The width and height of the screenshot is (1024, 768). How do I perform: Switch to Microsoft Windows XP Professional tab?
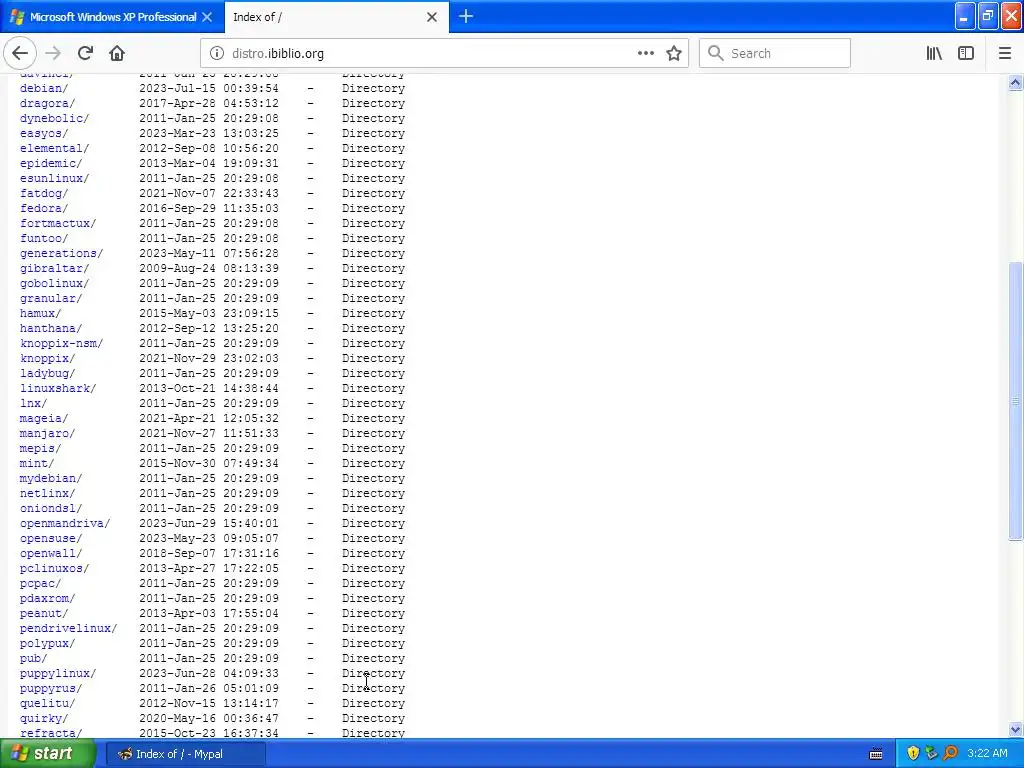click(112, 17)
